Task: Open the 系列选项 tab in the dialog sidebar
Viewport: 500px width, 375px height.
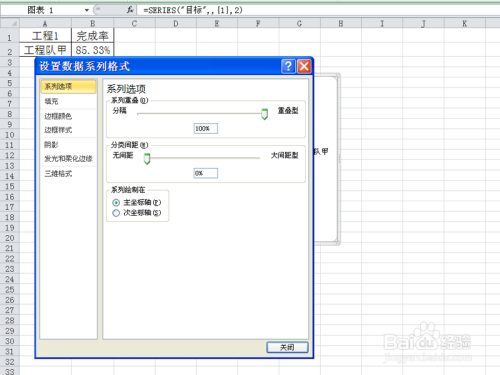Action: pos(68,87)
